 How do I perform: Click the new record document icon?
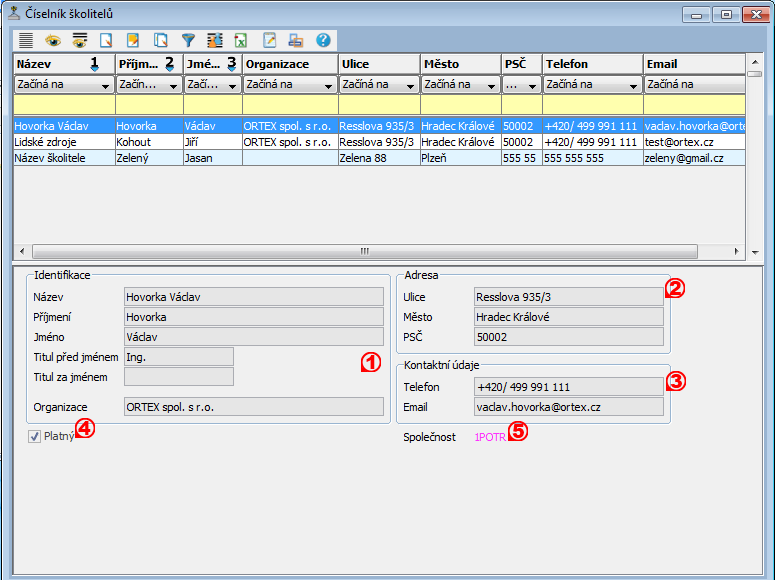click(x=106, y=41)
